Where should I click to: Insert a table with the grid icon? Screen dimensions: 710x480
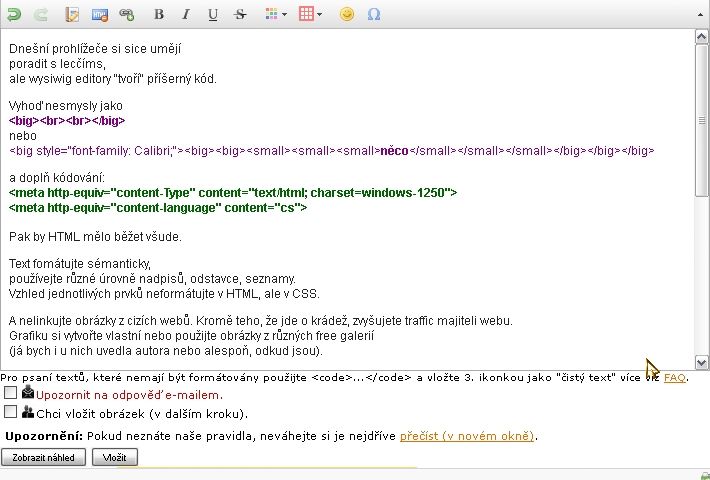click(x=307, y=14)
